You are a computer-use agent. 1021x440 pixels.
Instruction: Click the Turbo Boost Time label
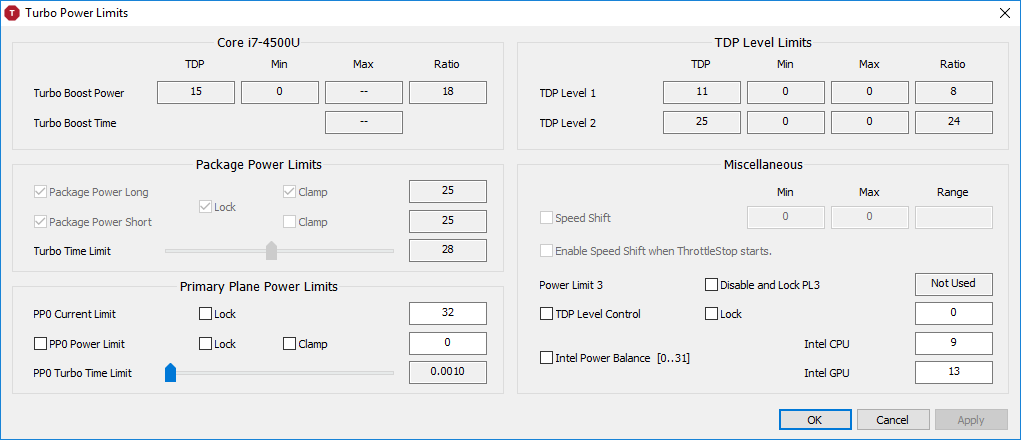pyautogui.click(x=75, y=122)
